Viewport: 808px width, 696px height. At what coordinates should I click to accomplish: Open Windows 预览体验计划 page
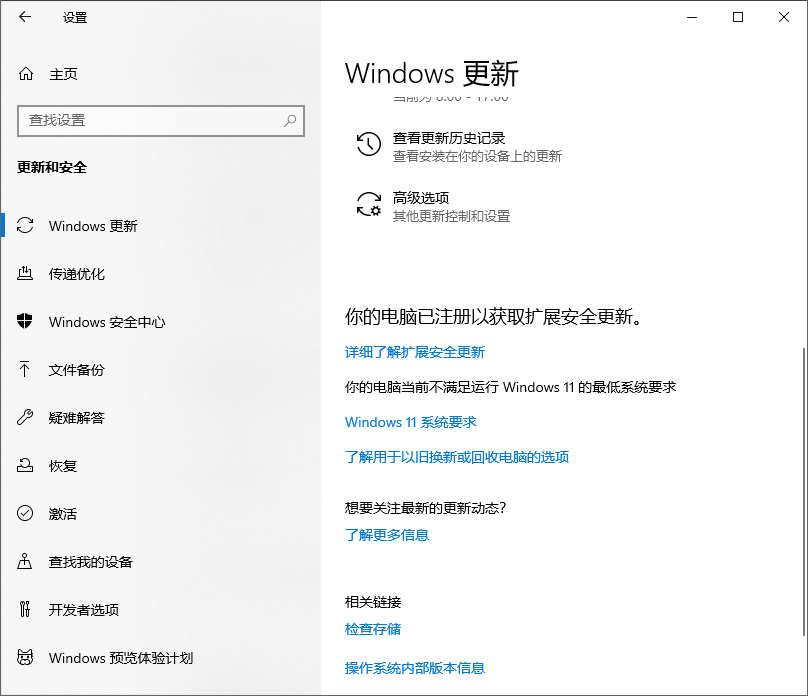point(160,657)
